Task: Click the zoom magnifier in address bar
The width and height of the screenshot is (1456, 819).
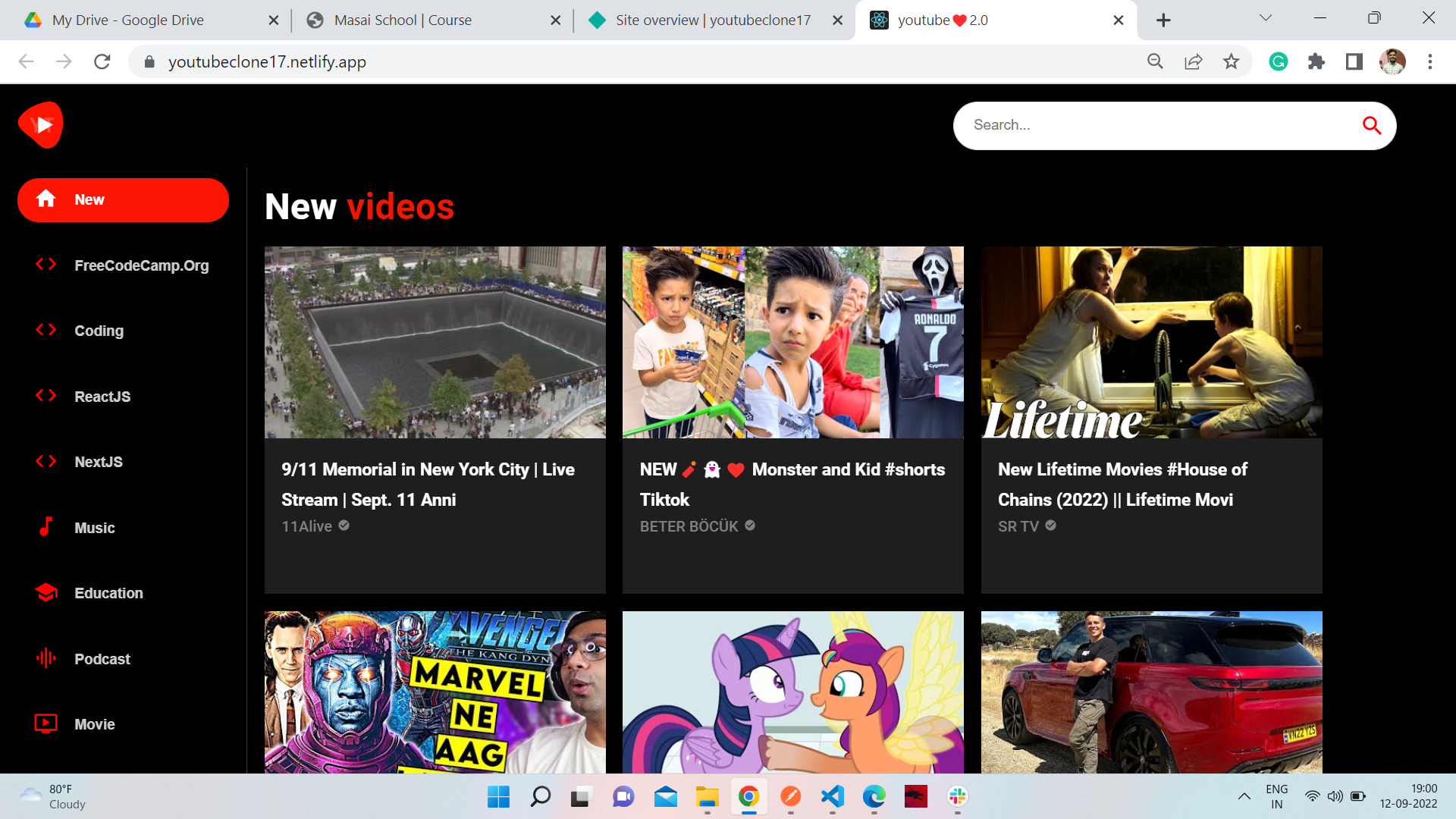Action: coord(1155,61)
